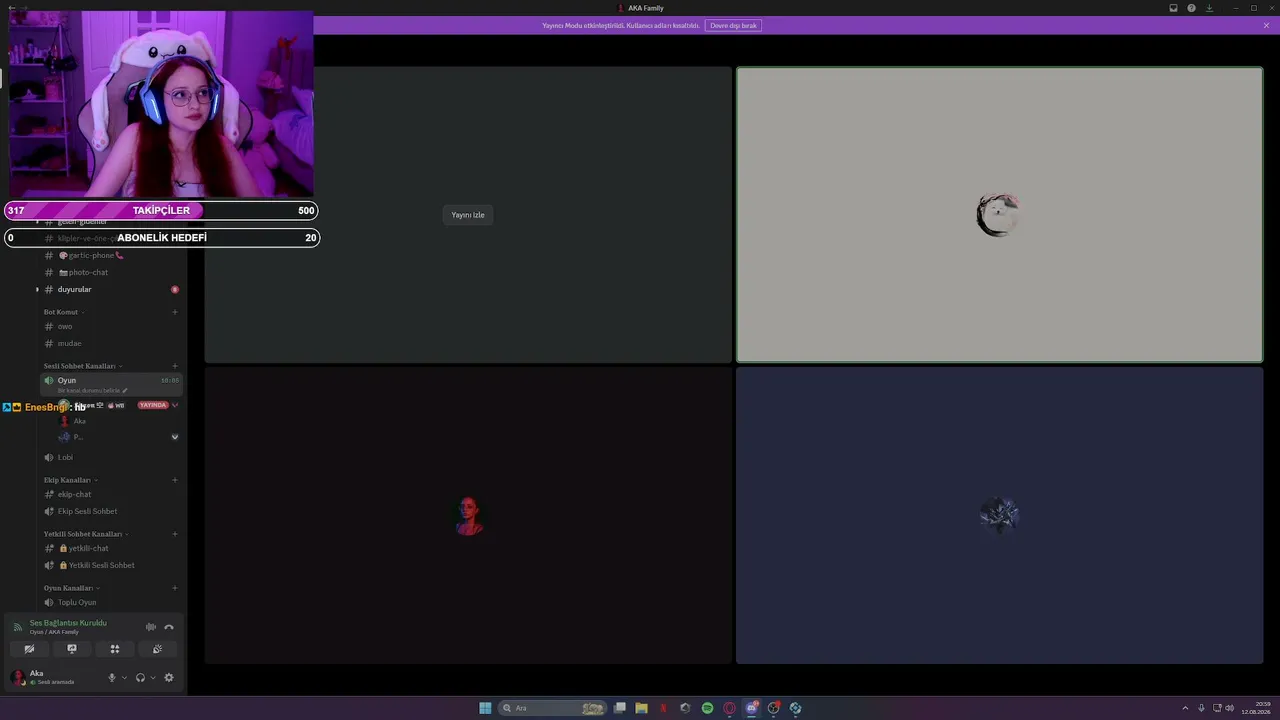Click the screen share button
This screenshot has width=1280, height=720.
pos(72,649)
